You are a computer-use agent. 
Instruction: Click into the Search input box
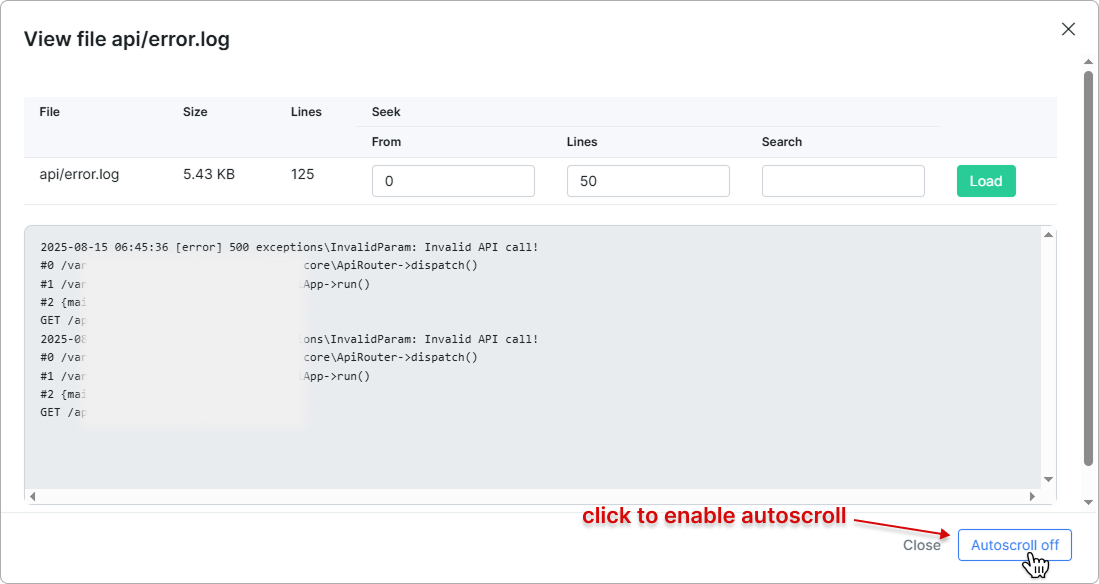pyautogui.click(x=843, y=181)
